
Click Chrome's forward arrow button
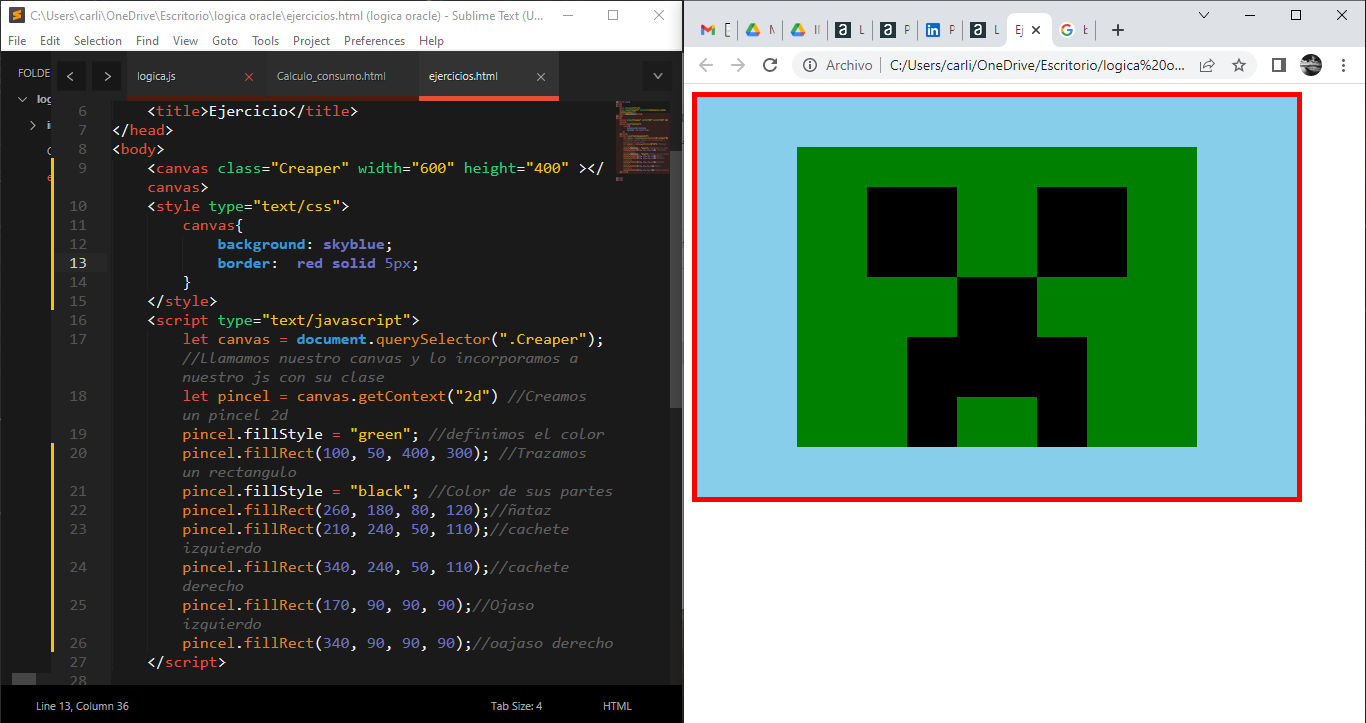click(738, 65)
